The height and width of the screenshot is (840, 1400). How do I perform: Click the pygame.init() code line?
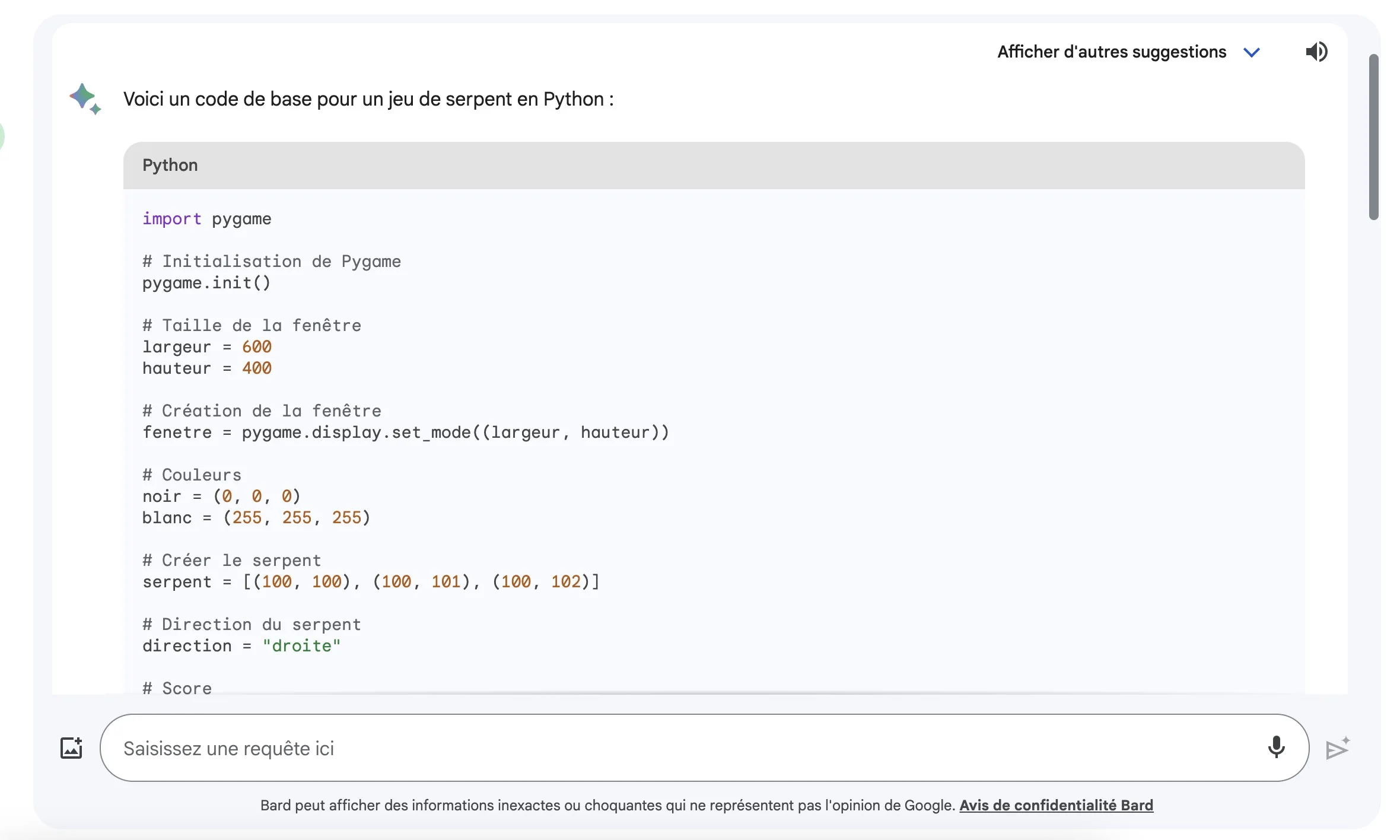tap(206, 283)
